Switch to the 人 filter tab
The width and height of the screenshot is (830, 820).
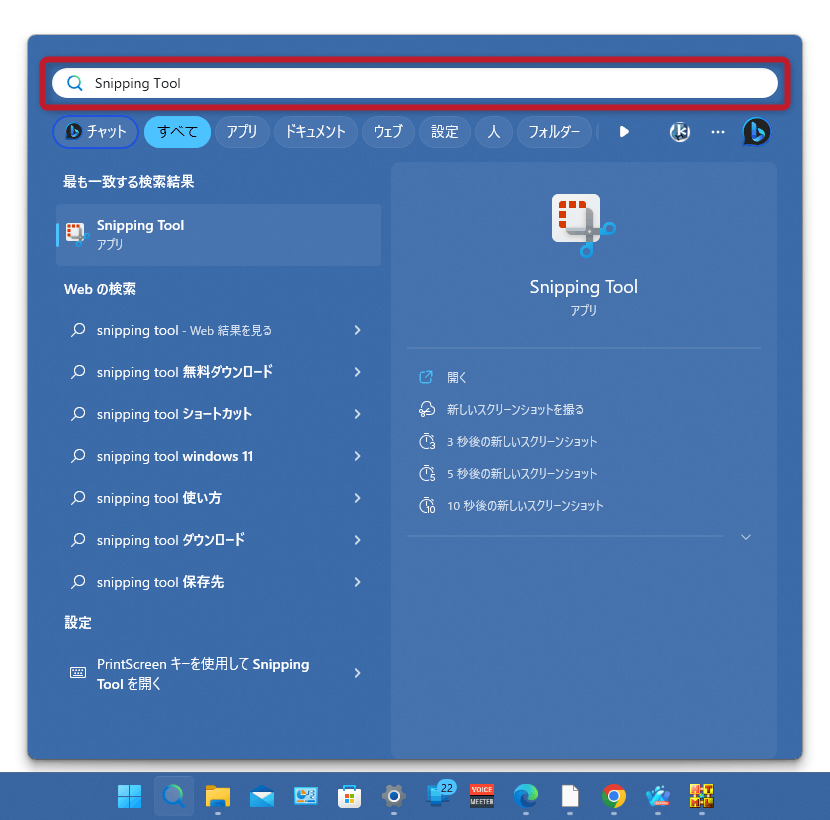click(x=494, y=132)
